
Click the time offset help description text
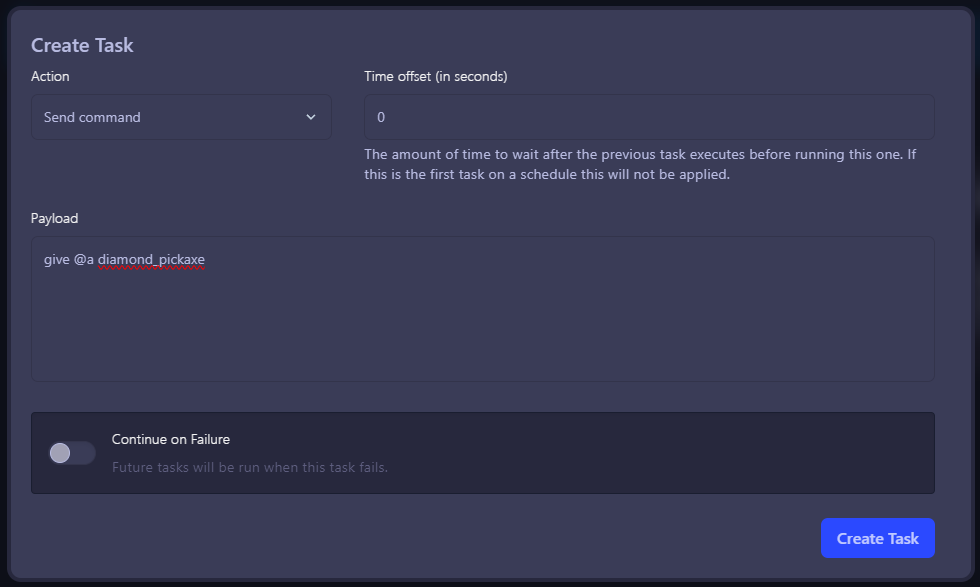(x=640, y=164)
